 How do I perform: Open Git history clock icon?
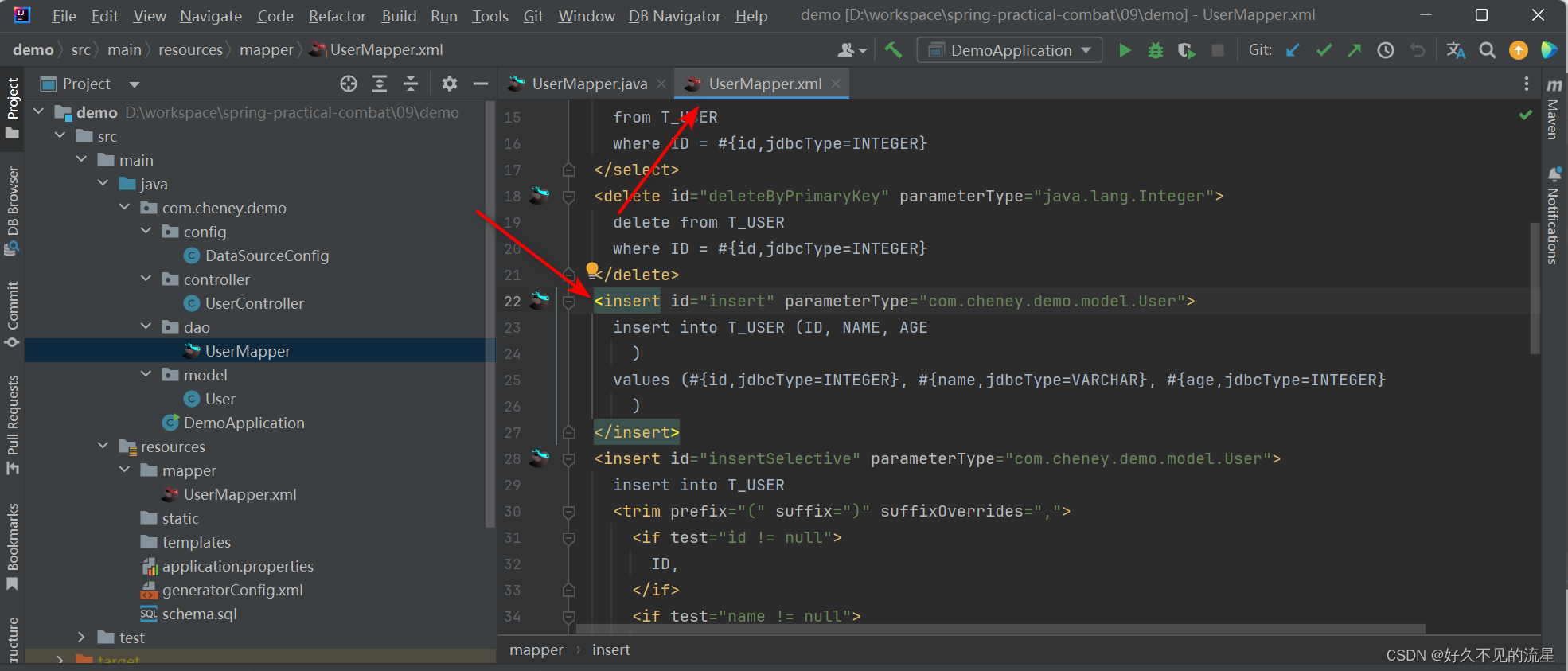coord(1386,50)
